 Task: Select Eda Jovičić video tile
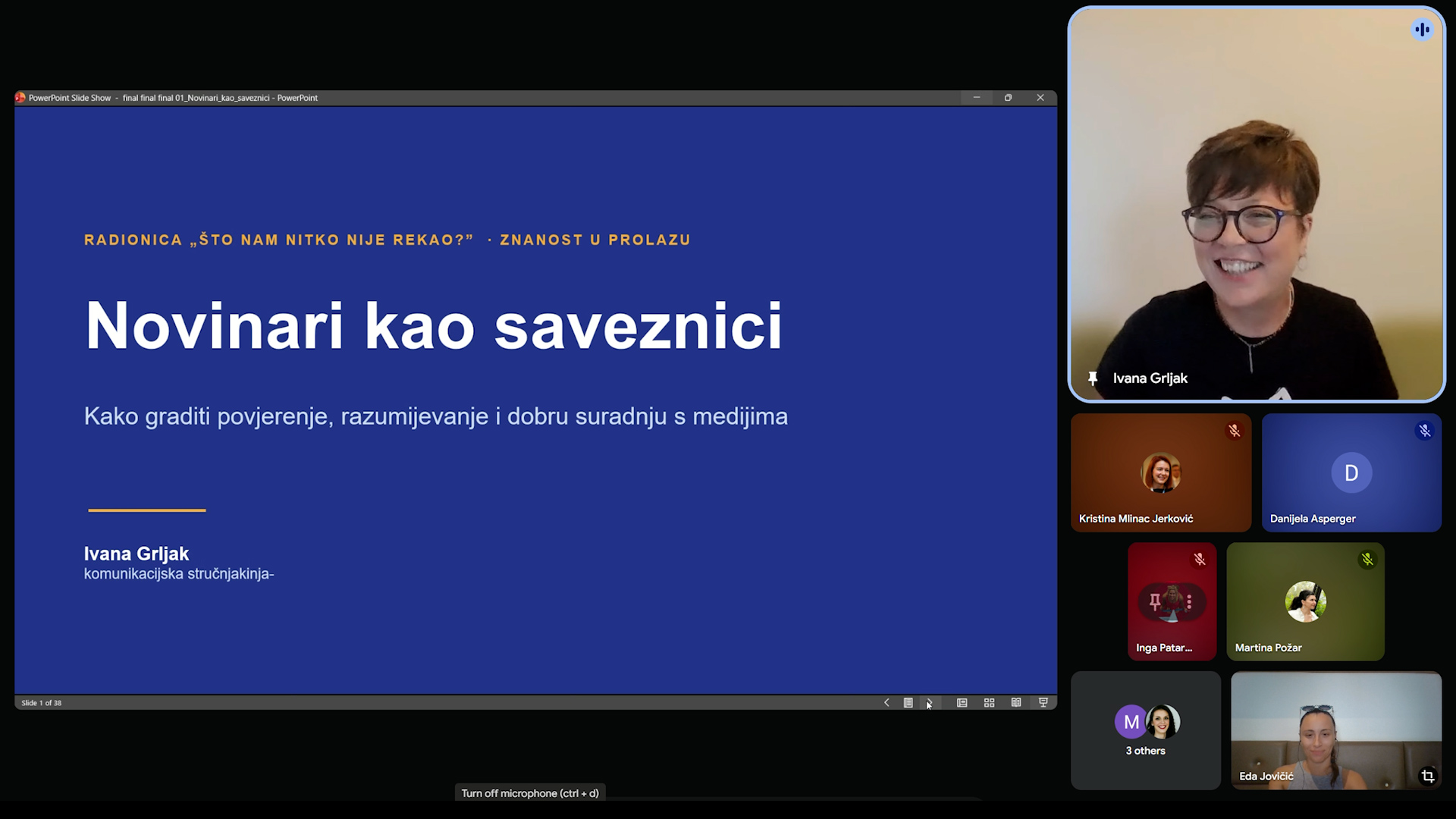[1336, 730]
